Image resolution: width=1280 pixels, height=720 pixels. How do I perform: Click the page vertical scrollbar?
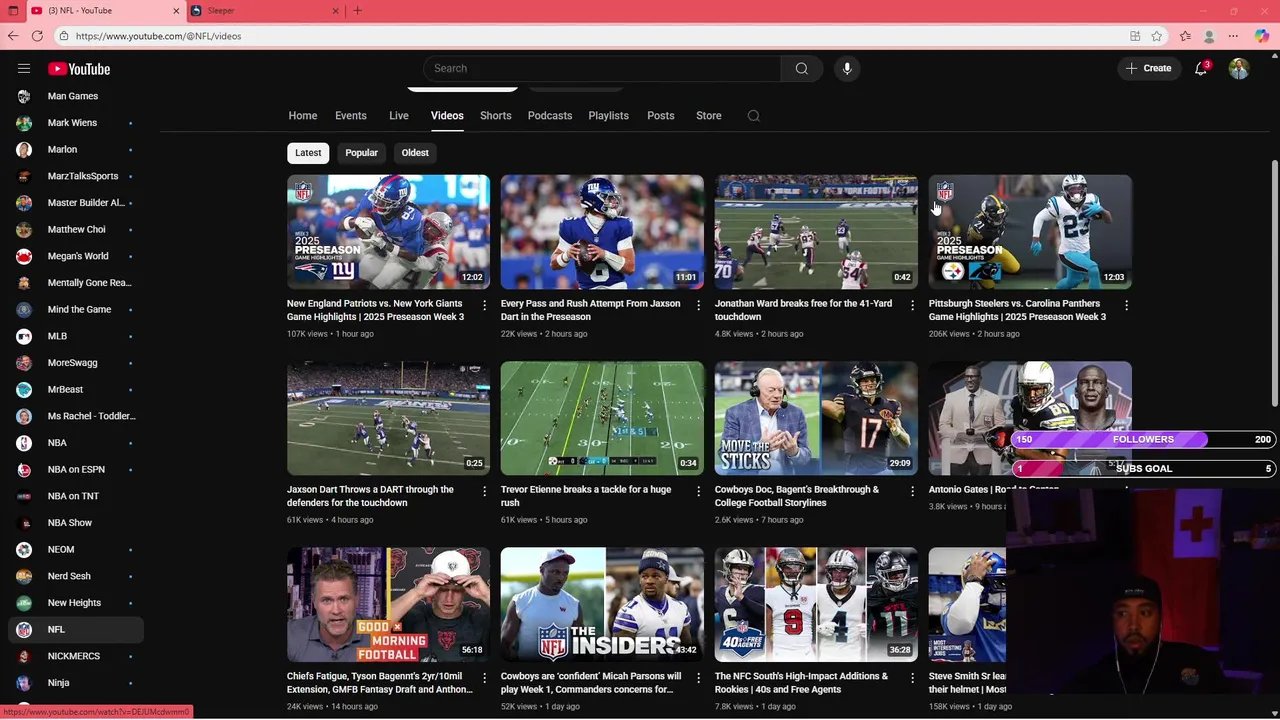1274,284
